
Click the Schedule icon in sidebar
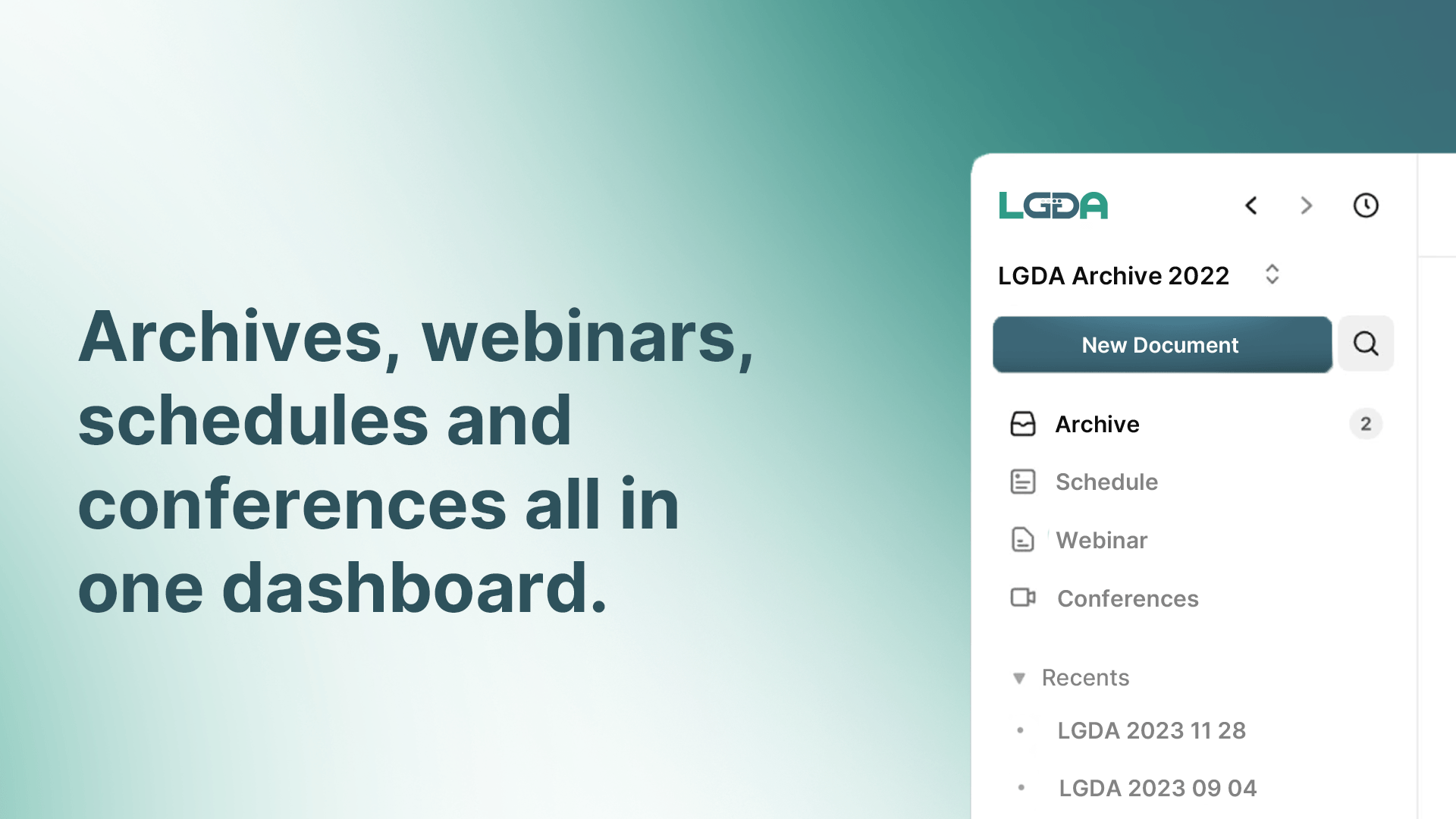[x=1022, y=481]
